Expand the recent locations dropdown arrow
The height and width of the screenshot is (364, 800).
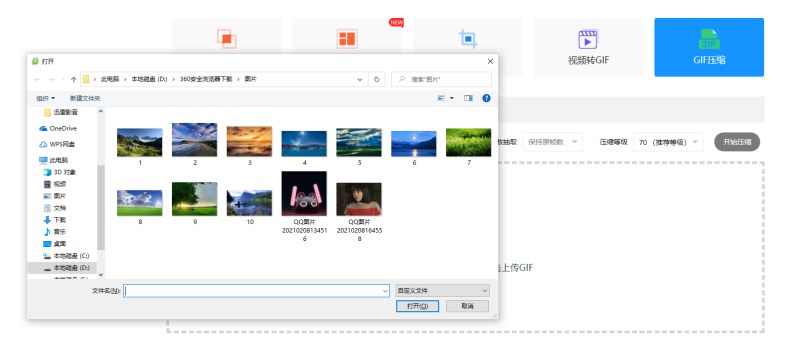tap(63, 80)
